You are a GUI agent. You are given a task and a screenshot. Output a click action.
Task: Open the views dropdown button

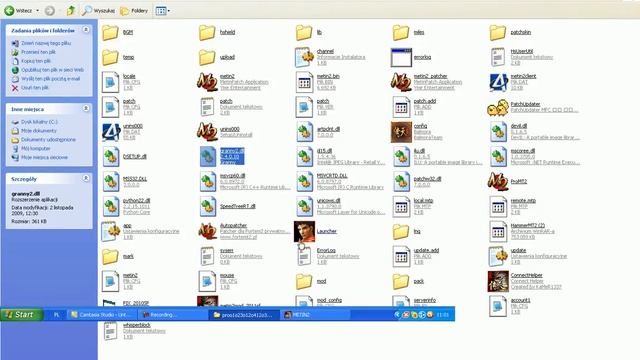[x=162, y=11]
